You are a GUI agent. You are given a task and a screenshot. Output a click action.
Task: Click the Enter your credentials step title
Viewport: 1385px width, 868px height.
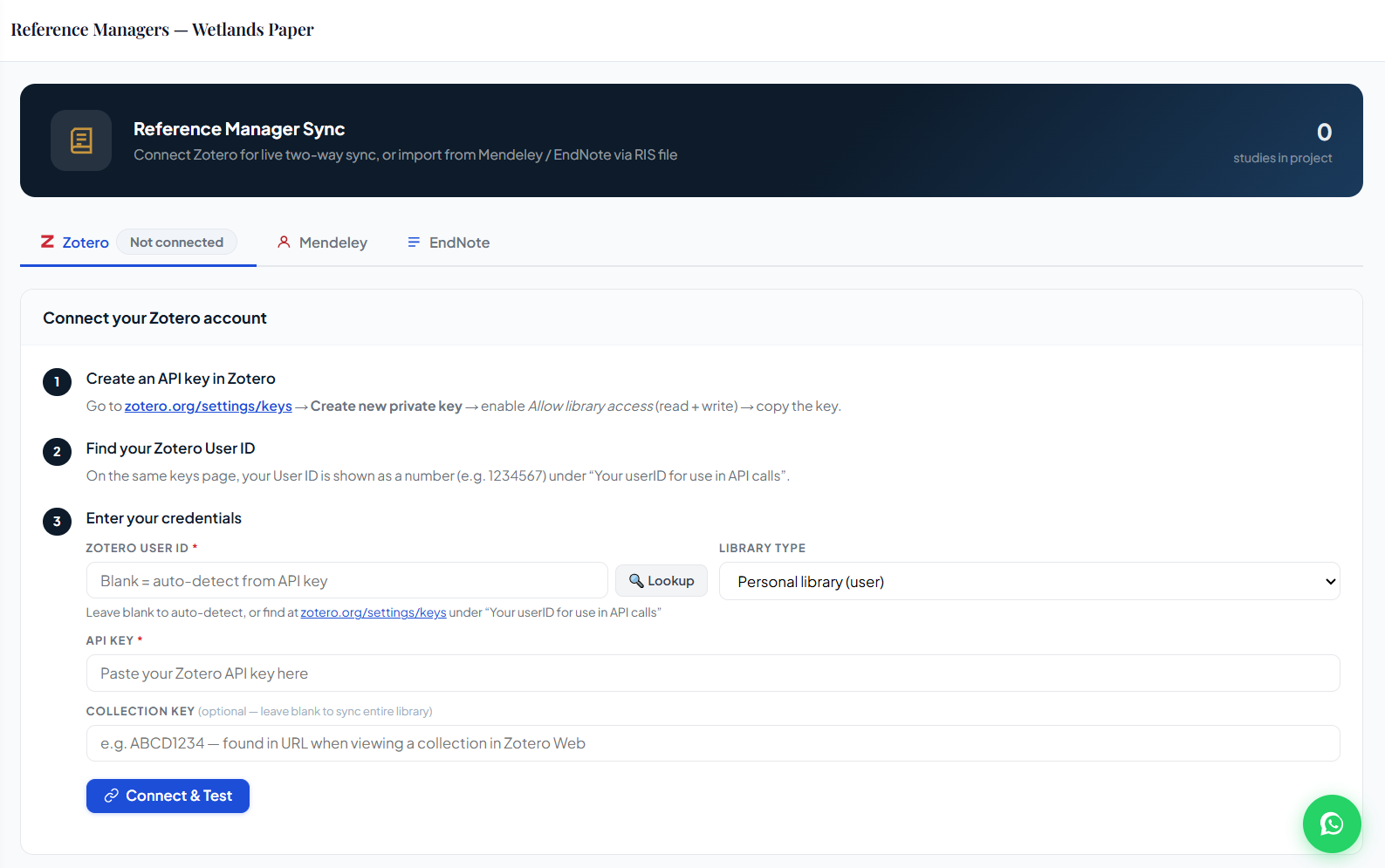pos(164,518)
